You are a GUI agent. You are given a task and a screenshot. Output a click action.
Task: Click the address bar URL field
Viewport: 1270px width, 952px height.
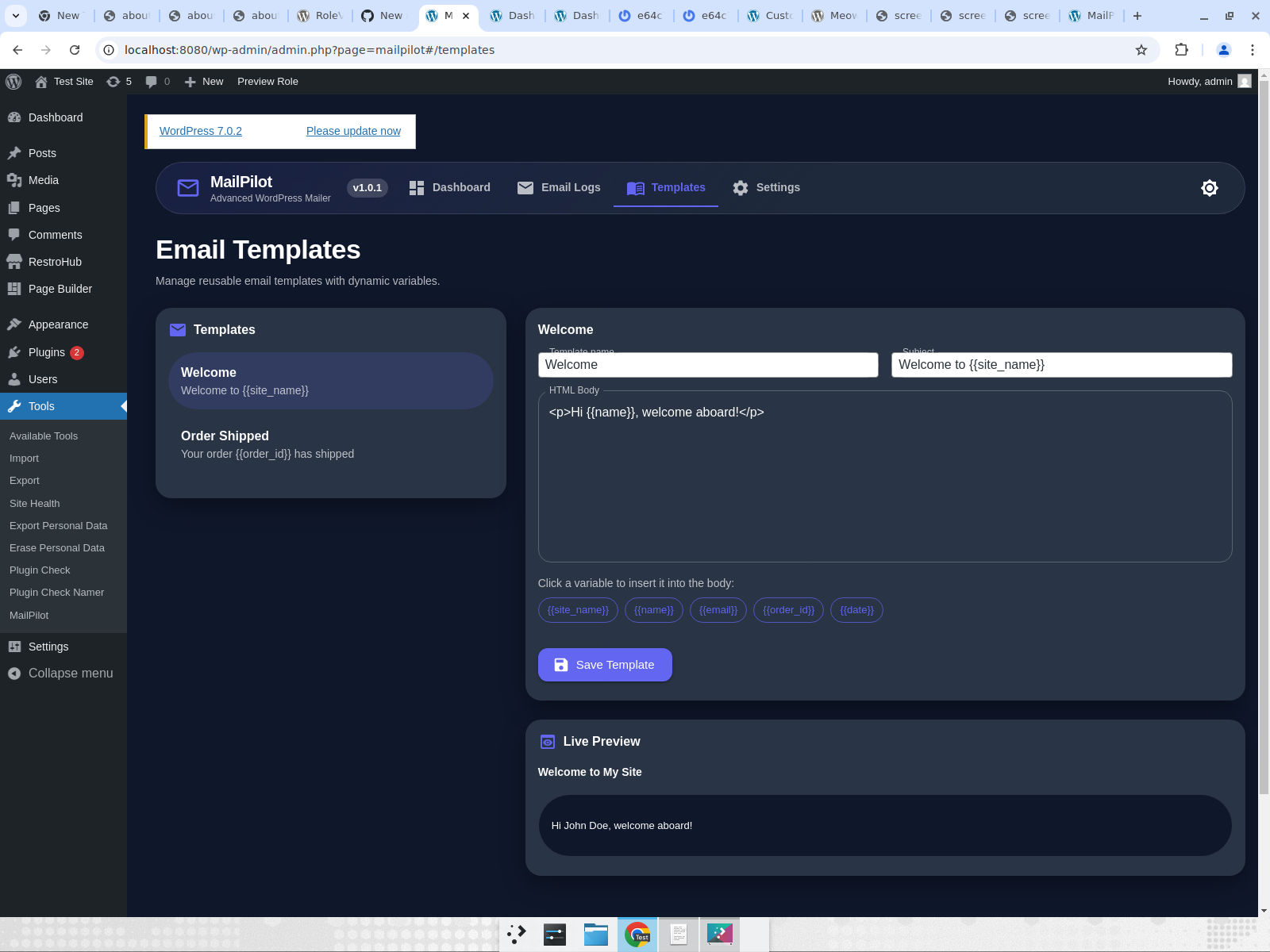coord(627,50)
